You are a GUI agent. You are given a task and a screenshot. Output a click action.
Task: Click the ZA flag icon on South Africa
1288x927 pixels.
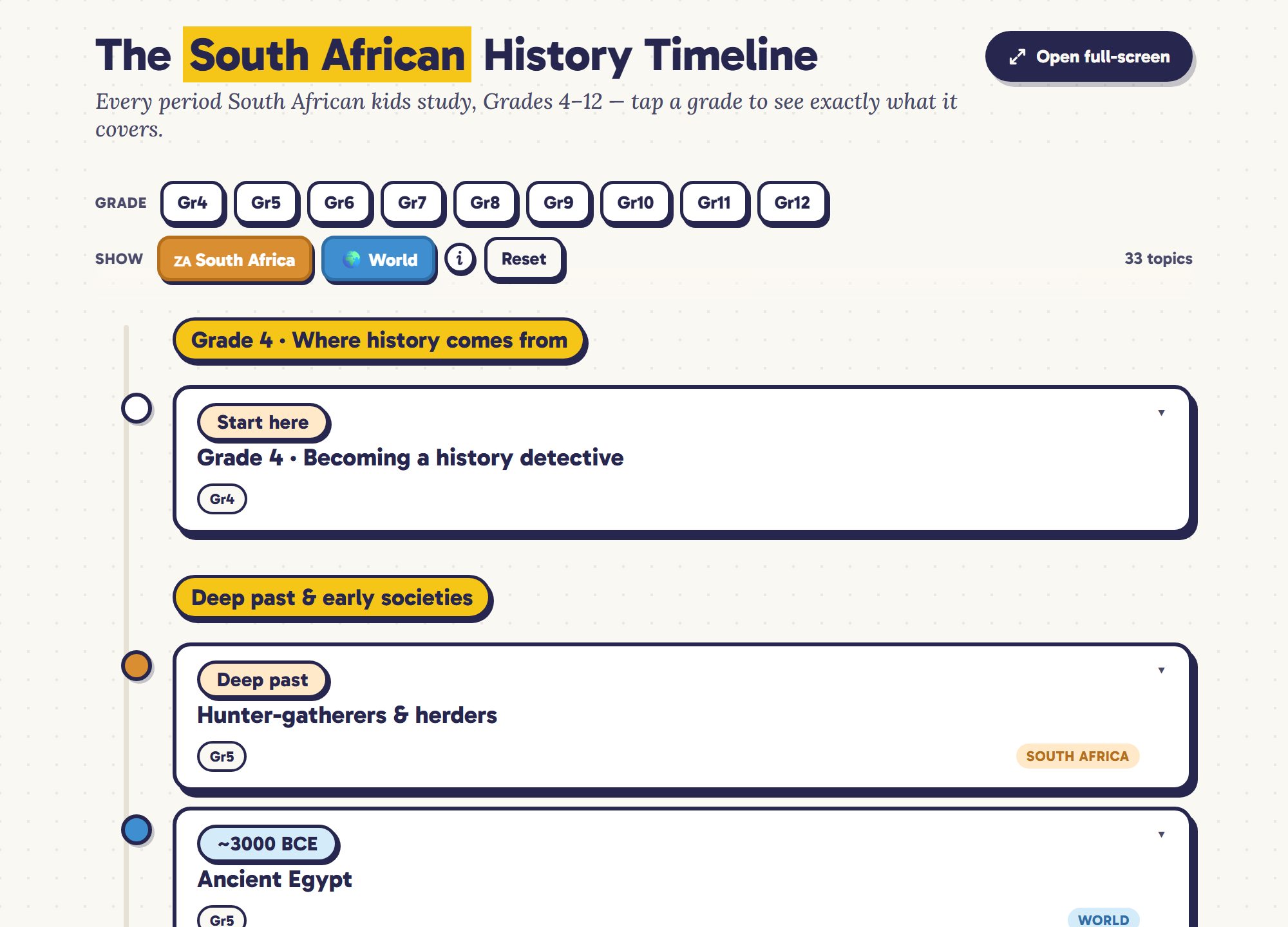182,261
